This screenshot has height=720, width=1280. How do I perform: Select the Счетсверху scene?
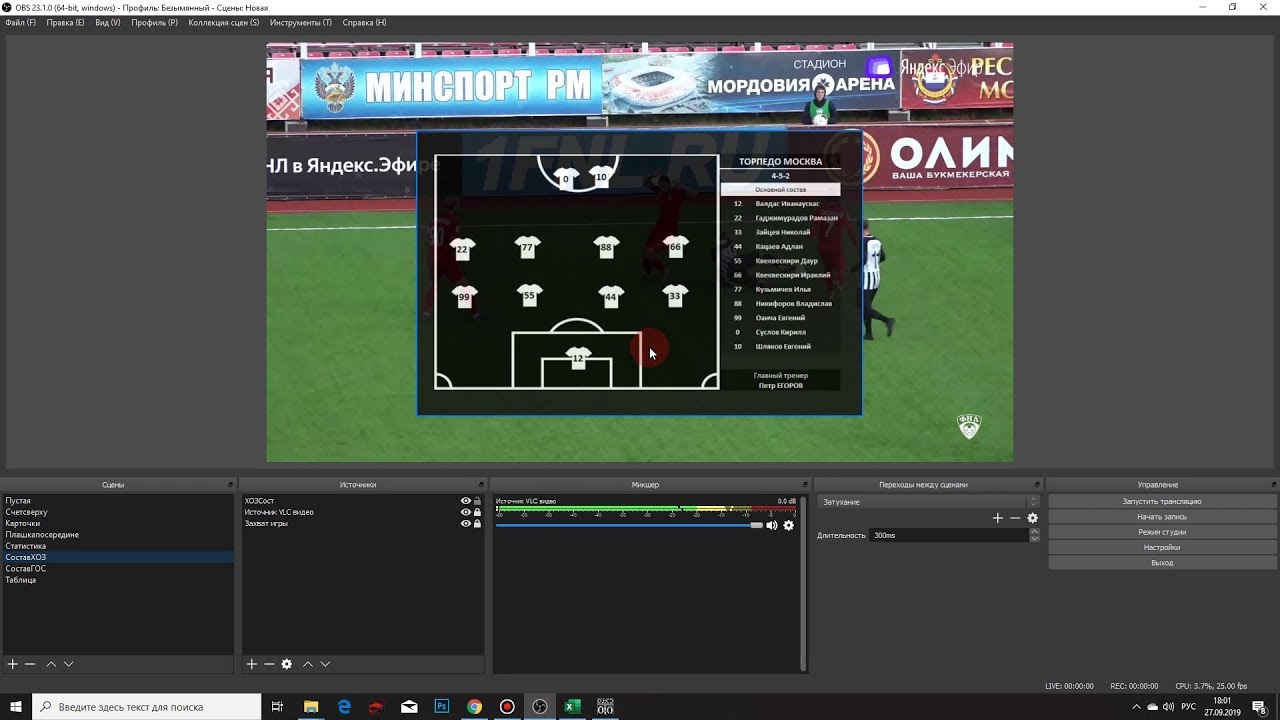pos(118,512)
